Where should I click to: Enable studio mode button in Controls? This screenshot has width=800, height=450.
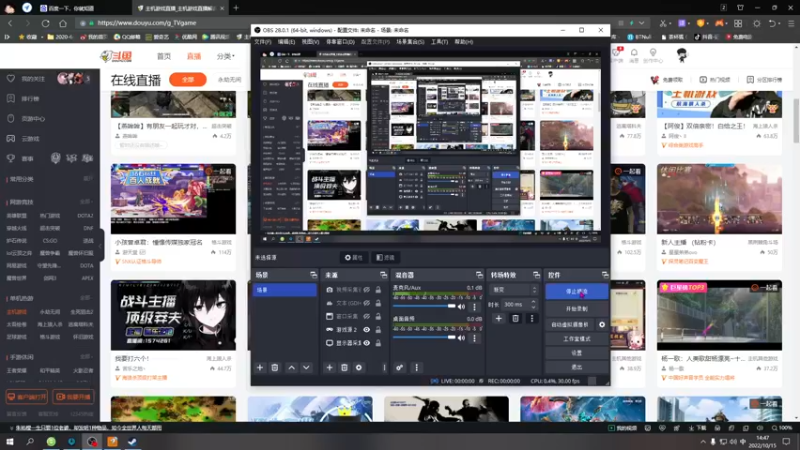pos(577,339)
